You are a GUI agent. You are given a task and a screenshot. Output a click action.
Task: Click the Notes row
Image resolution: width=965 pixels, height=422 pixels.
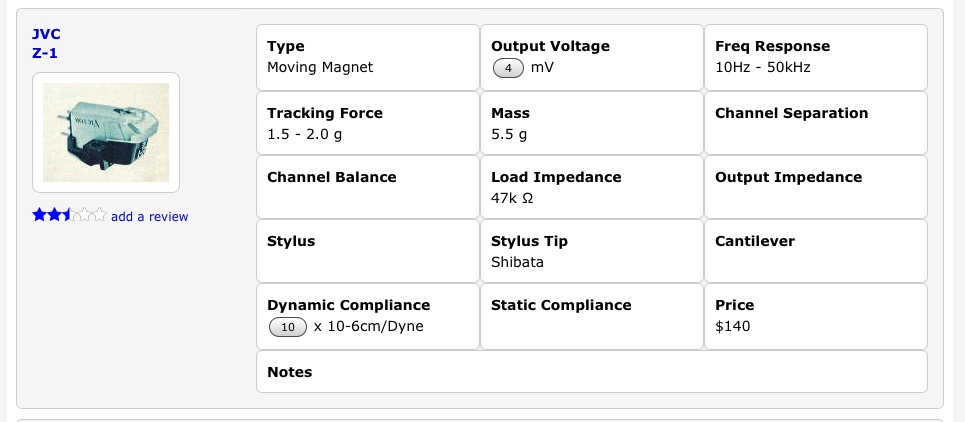(592, 372)
